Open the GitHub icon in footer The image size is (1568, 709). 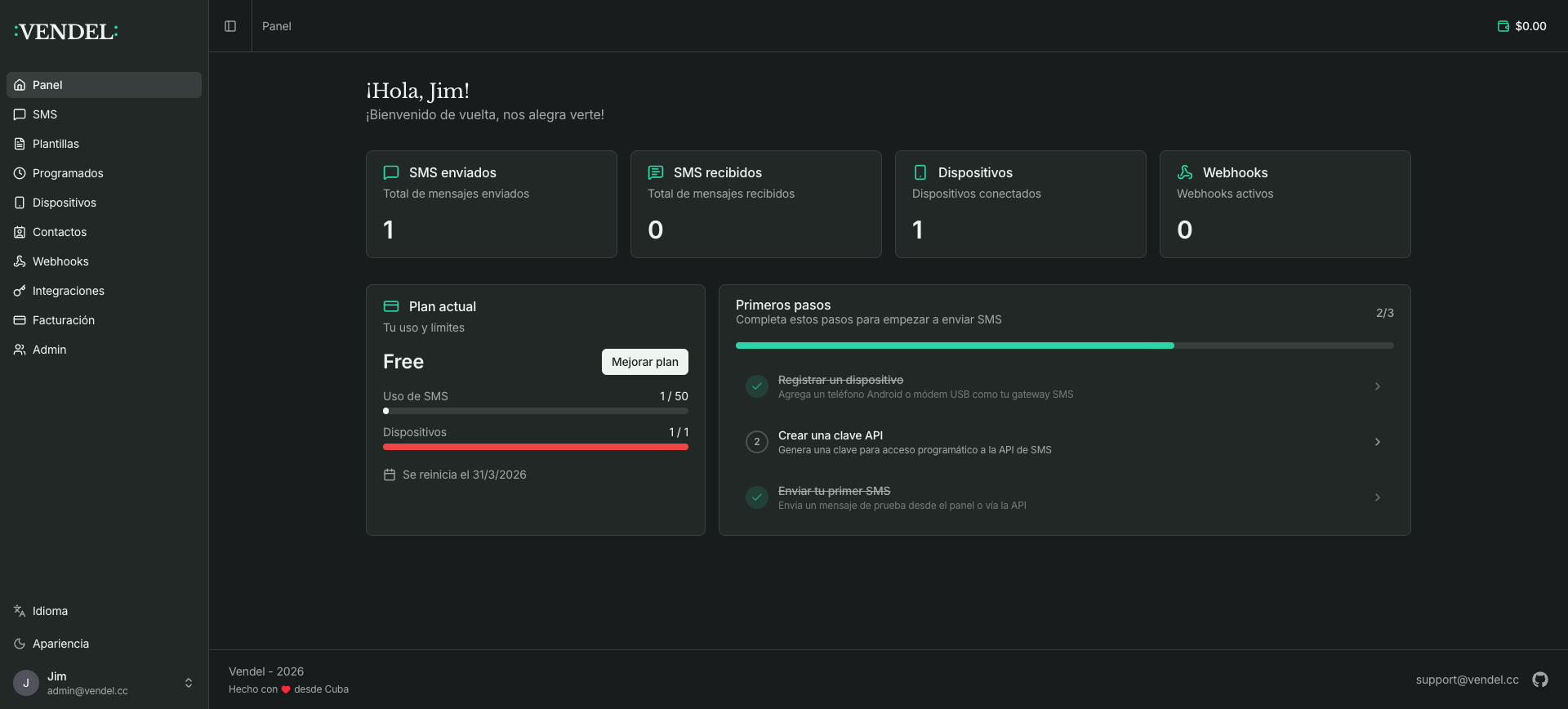coord(1540,680)
